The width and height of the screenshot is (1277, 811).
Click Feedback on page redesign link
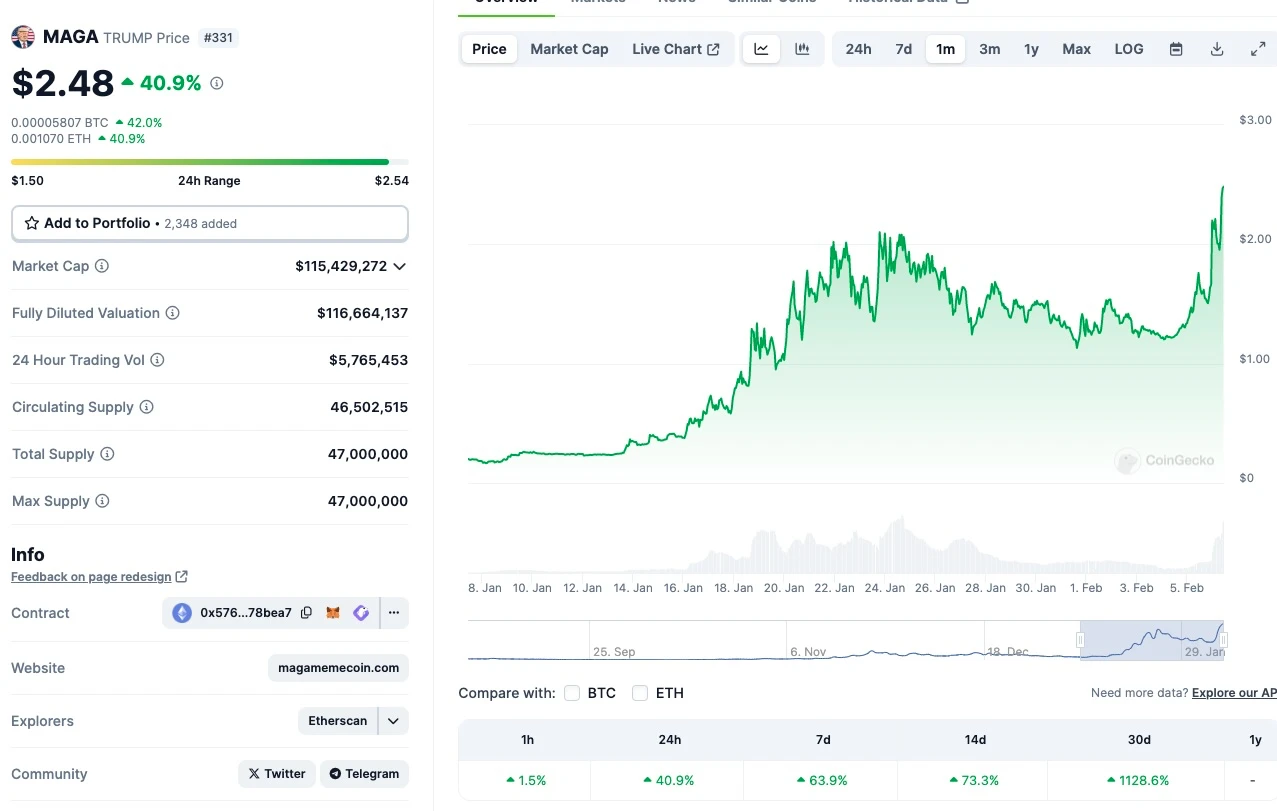tap(91, 577)
